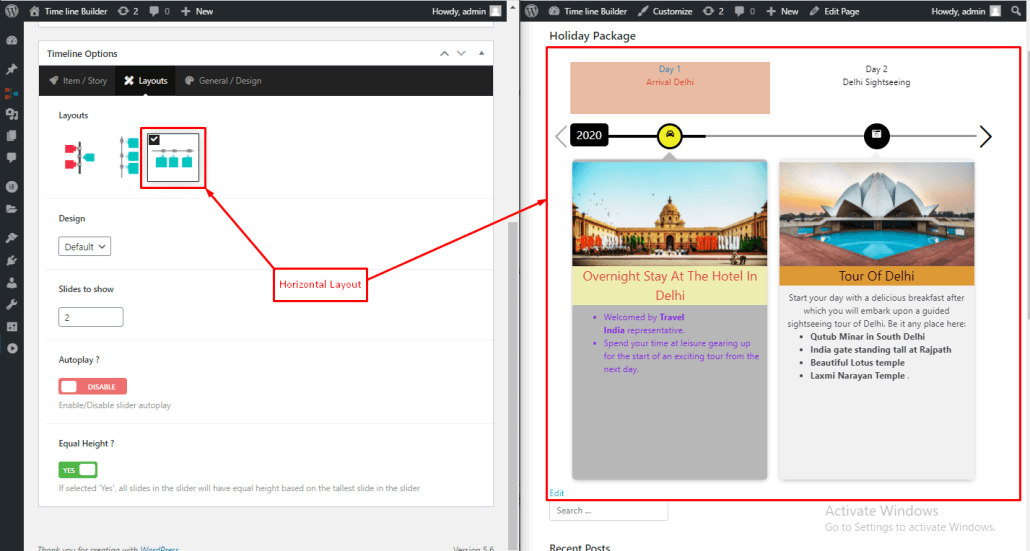Click New in right admin bar
This screenshot has width=1030, height=551.
coord(782,11)
